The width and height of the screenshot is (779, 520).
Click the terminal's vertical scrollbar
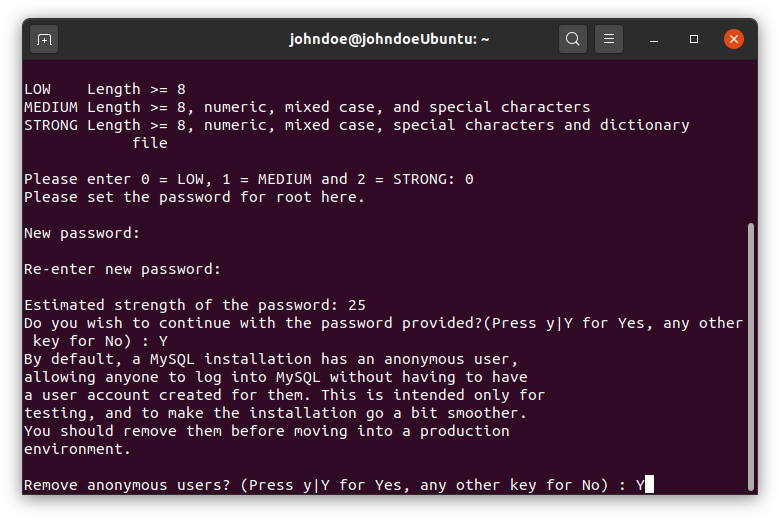pos(751,356)
